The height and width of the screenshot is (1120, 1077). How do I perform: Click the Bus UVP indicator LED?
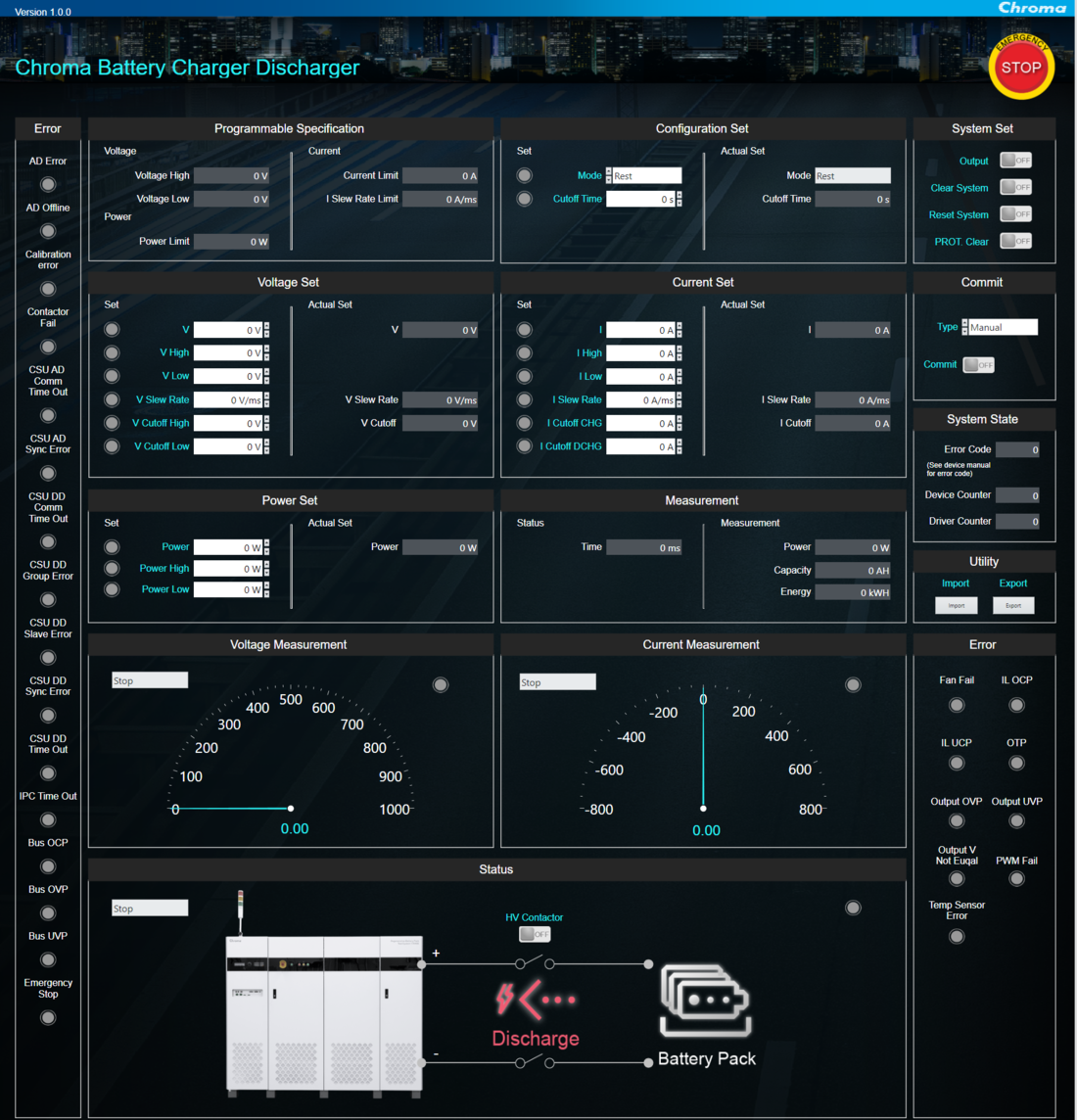[48, 959]
